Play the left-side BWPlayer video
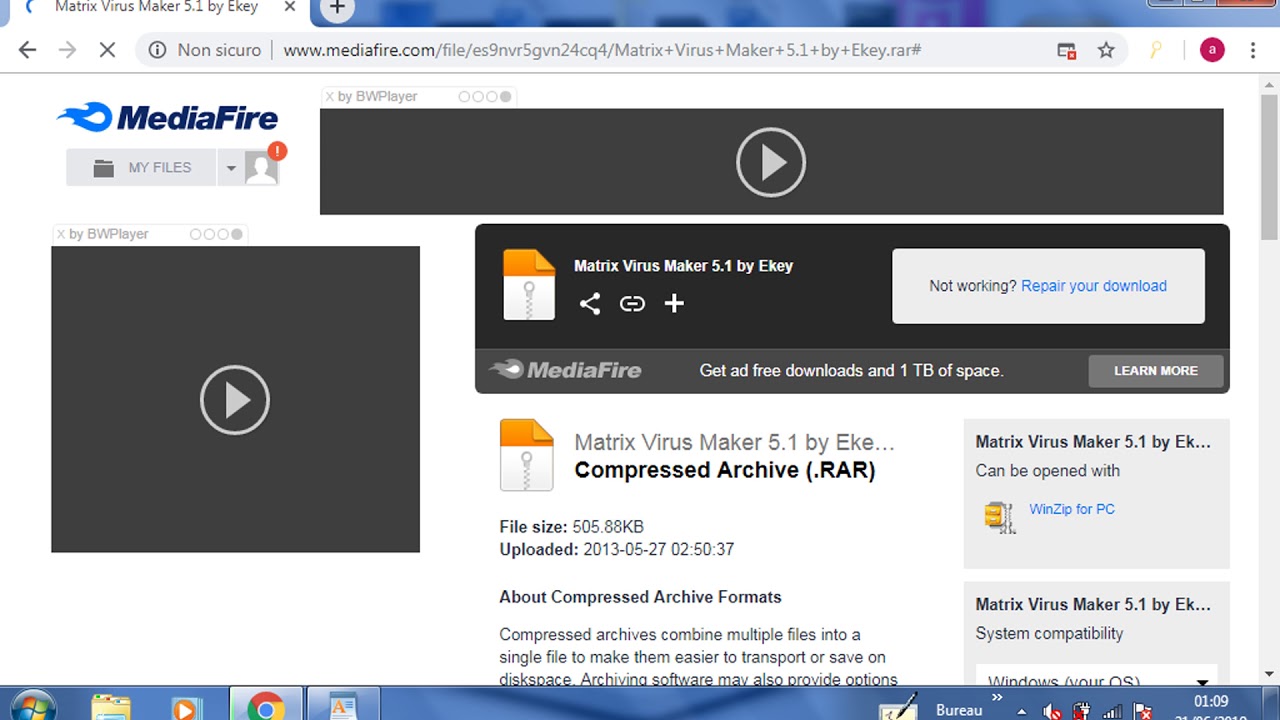Image resolution: width=1280 pixels, height=720 pixels. pos(235,400)
